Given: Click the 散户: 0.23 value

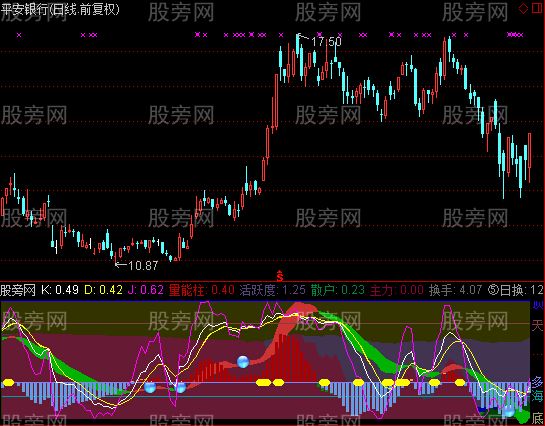Looking at the screenshot, I should tap(338, 290).
